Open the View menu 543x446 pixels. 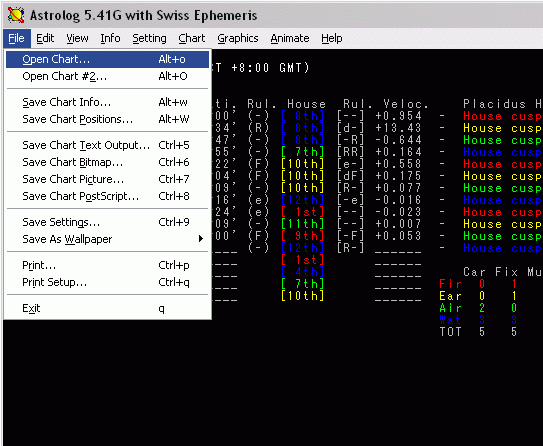coord(77,38)
